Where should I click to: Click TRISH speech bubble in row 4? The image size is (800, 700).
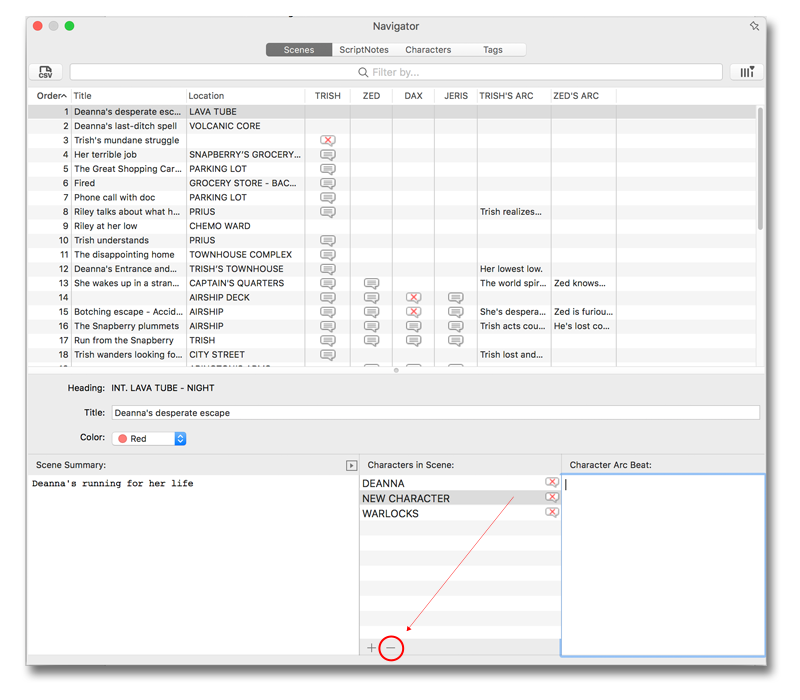(327, 155)
